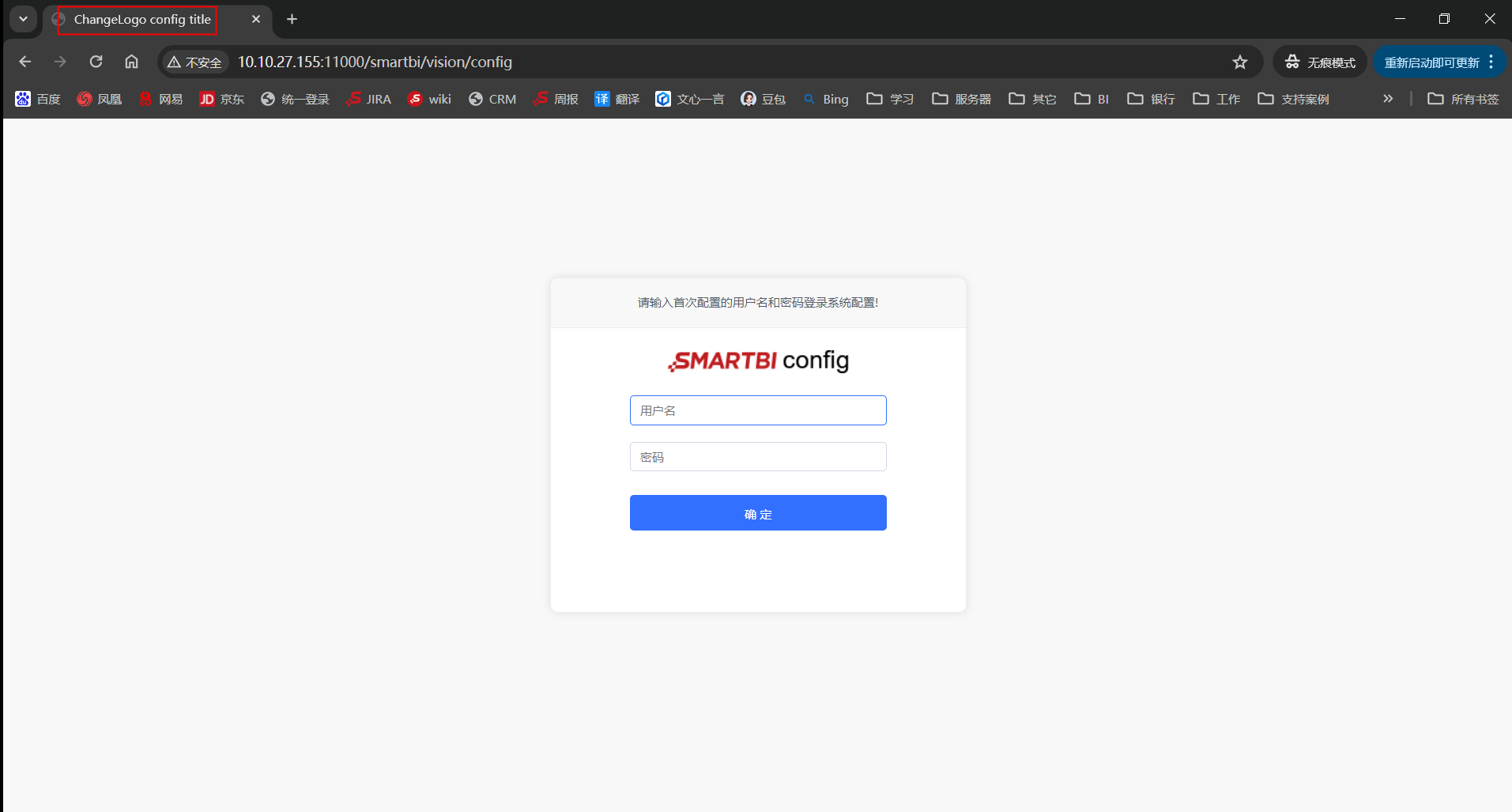
Task: Open the 凤凰 bookmark
Action: (100, 99)
